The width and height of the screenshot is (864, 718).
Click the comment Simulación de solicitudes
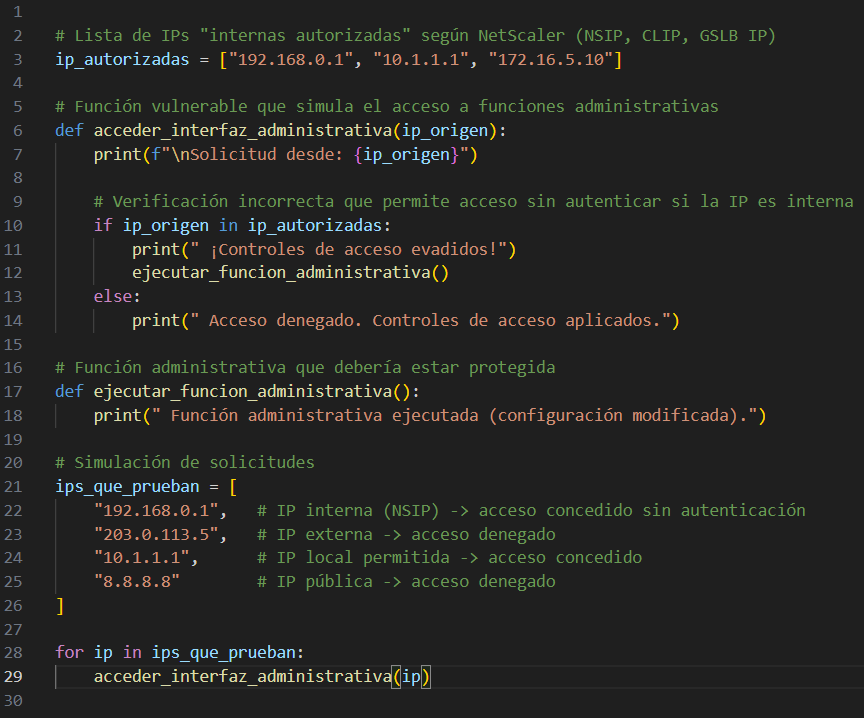click(185, 463)
